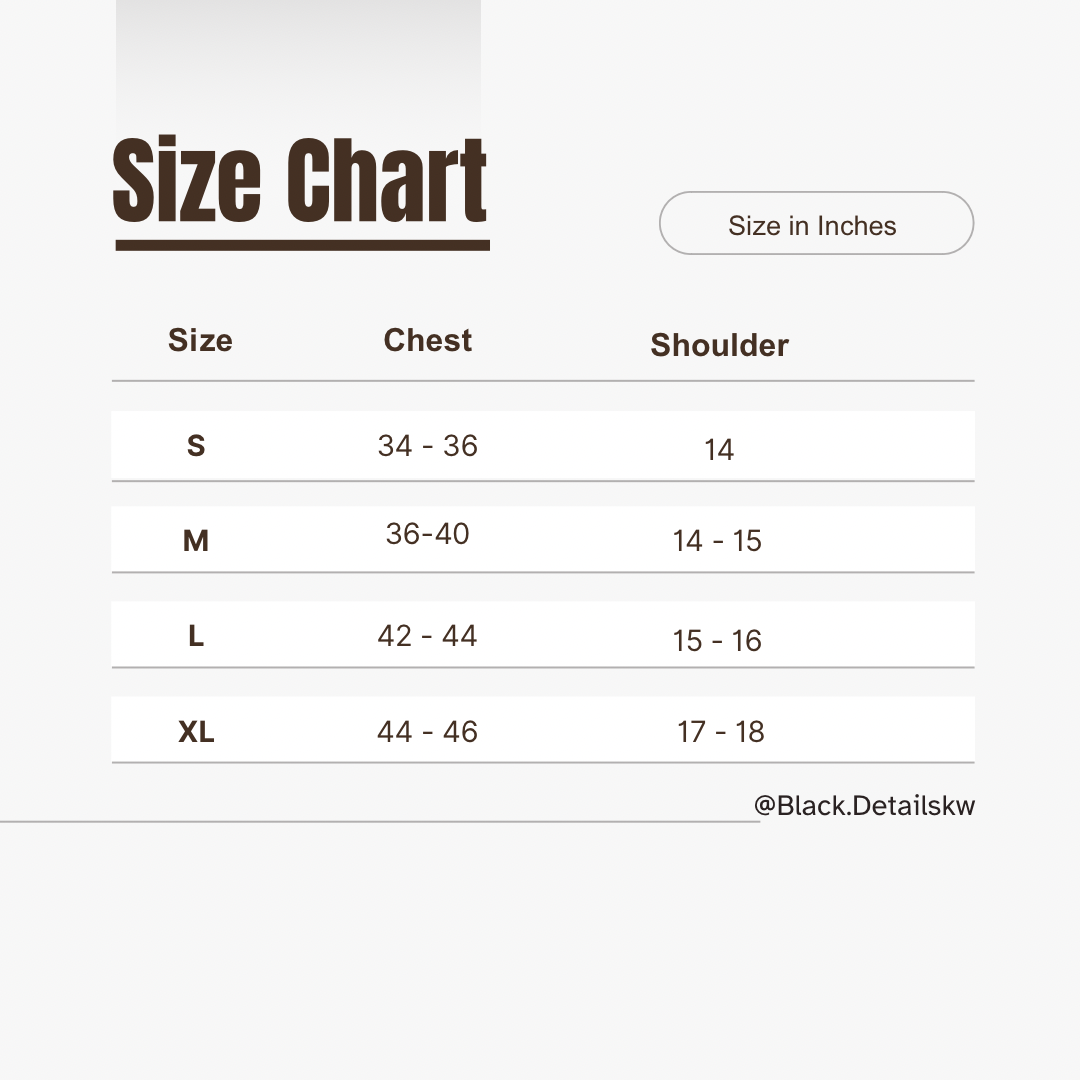Select chest value 42 - 44
The width and height of the screenshot is (1080, 1080).
point(427,636)
